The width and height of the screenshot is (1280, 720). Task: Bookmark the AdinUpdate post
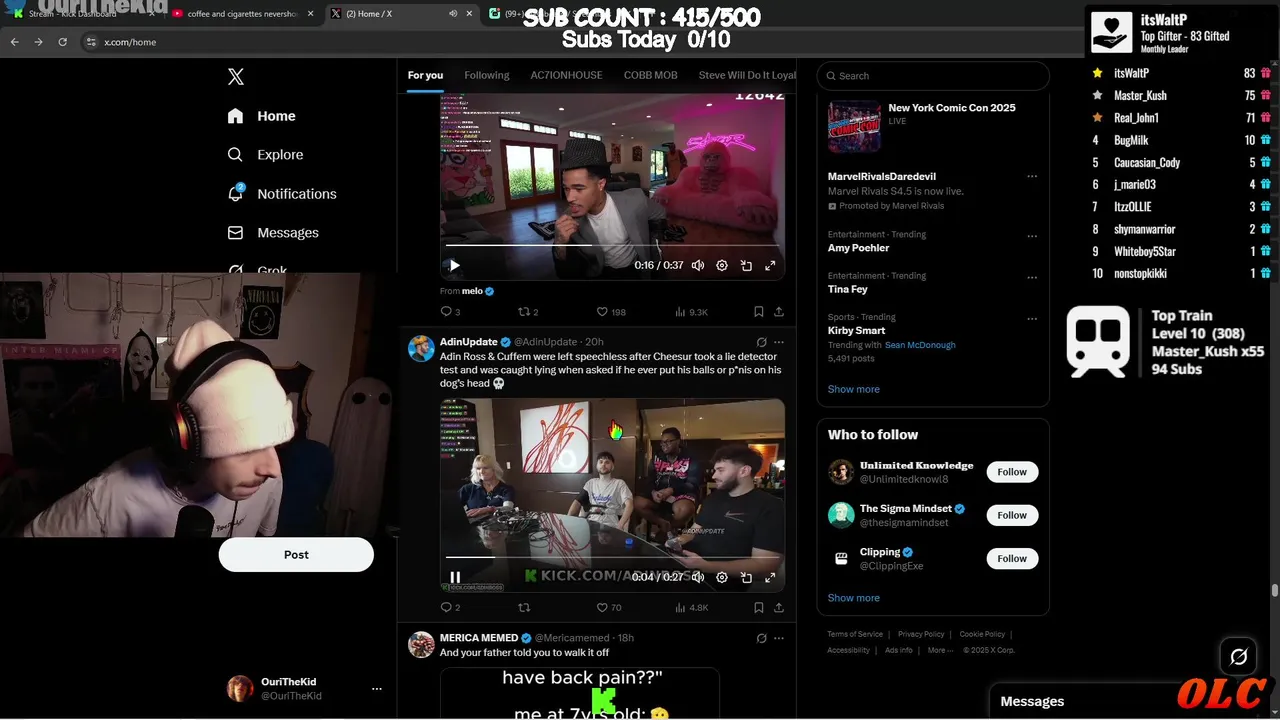[x=759, y=607]
